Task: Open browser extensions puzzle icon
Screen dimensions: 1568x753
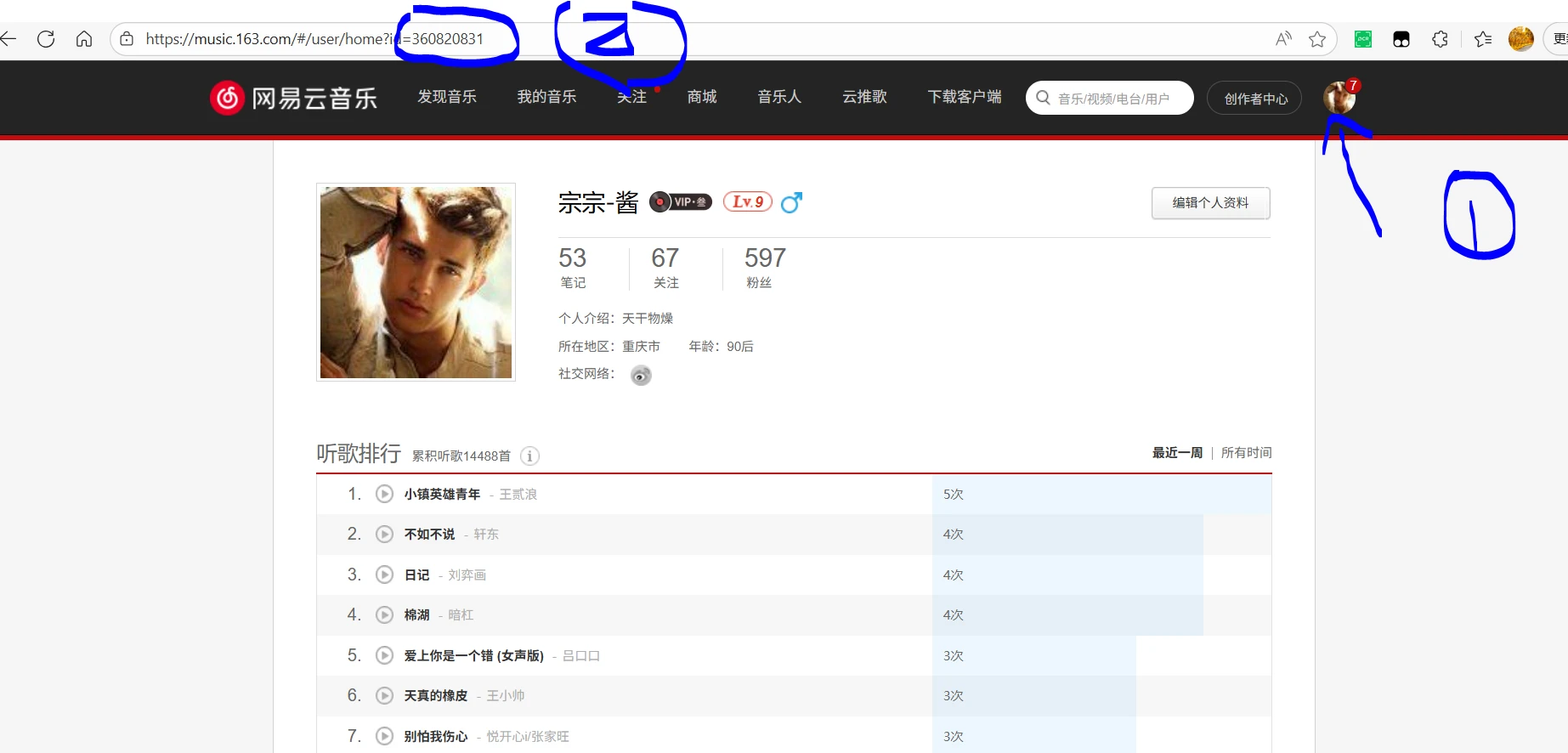Action: pos(1440,39)
